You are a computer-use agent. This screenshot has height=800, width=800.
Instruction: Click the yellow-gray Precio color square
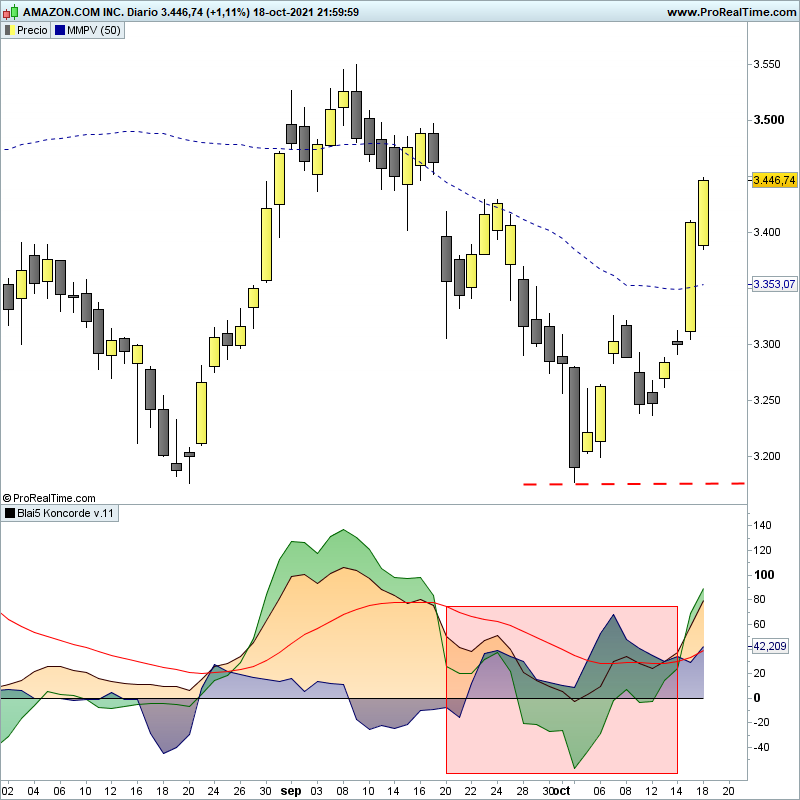[x=10, y=30]
